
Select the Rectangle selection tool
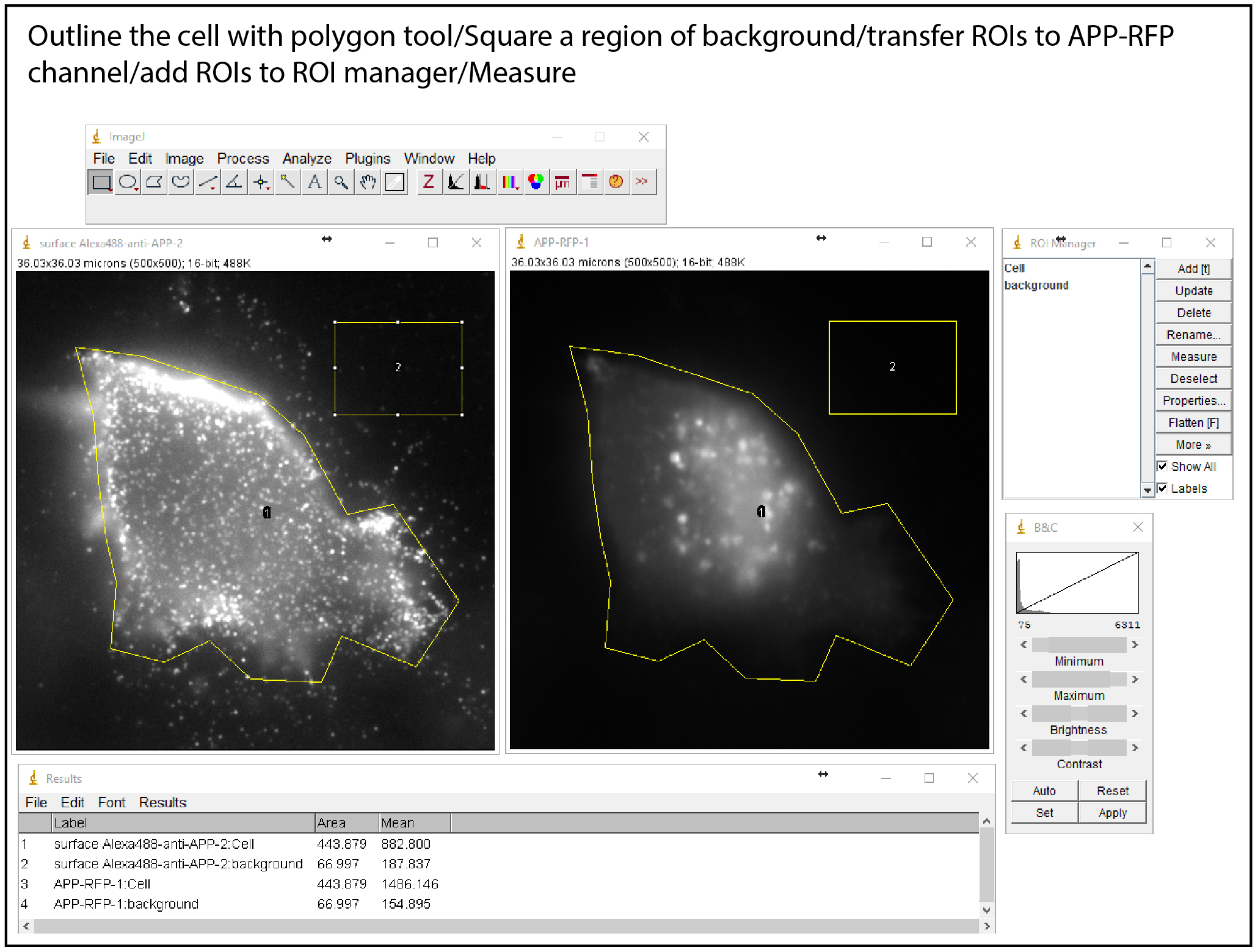coord(101,182)
